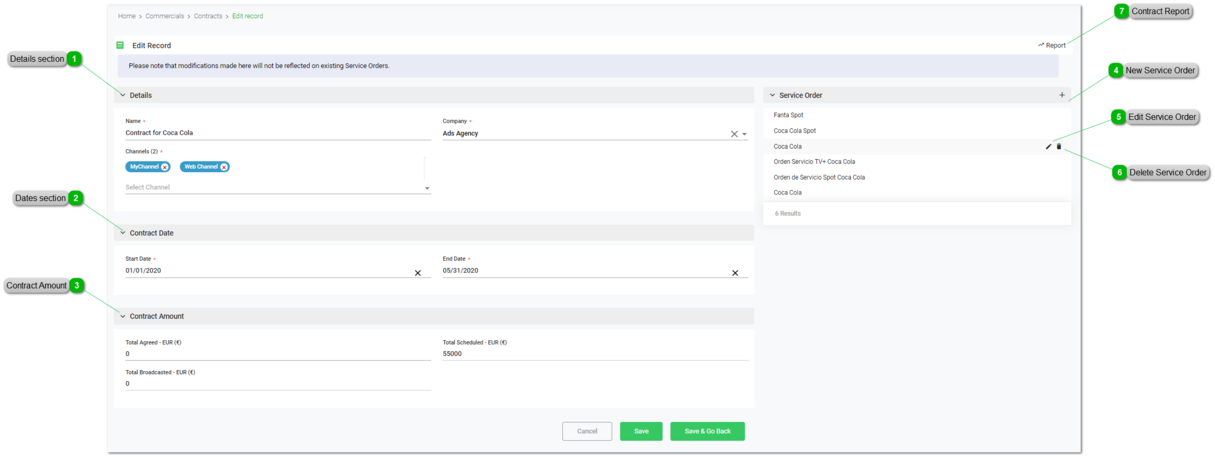Navigate to Contracts breadcrumb
The image size is (1215, 457).
click(x=208, y=16)
